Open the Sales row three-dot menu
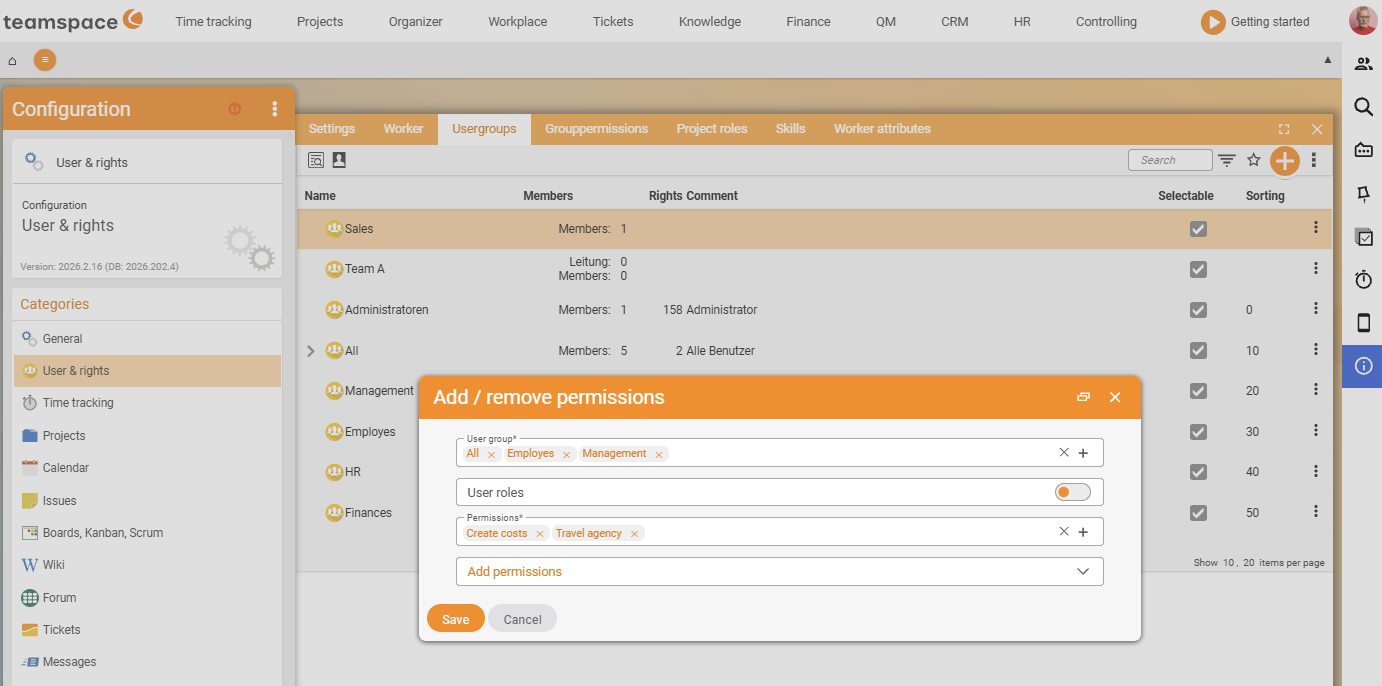The image size is (1382, 686). coord(1316,228)
